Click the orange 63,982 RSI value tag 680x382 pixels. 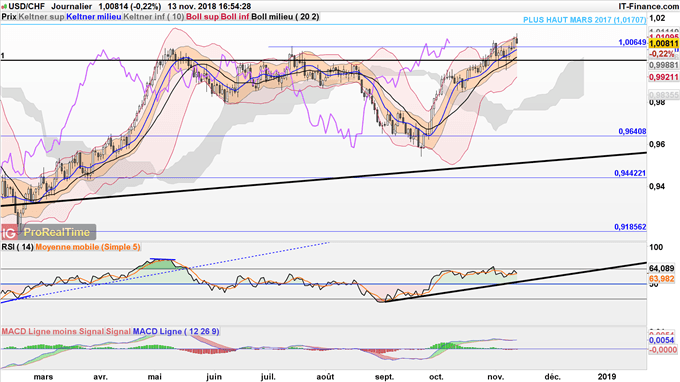(x=661, y=279)
